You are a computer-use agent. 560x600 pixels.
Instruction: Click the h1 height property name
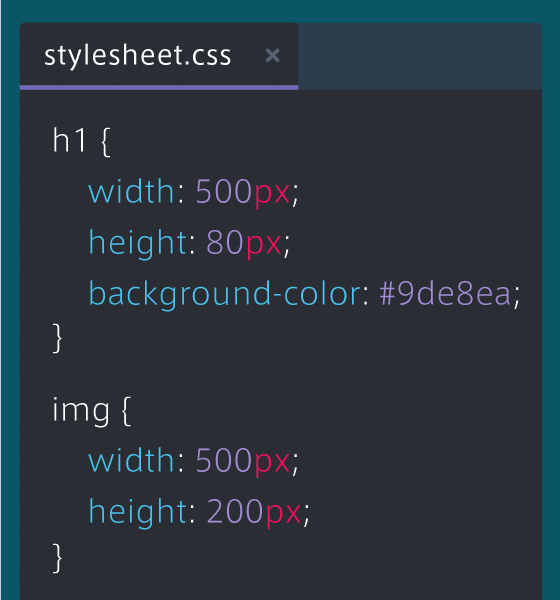pos(137,244)
